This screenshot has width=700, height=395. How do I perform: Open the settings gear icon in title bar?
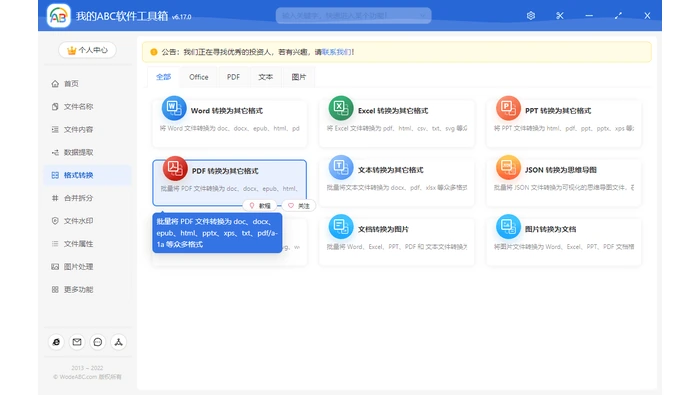(530, 16)
